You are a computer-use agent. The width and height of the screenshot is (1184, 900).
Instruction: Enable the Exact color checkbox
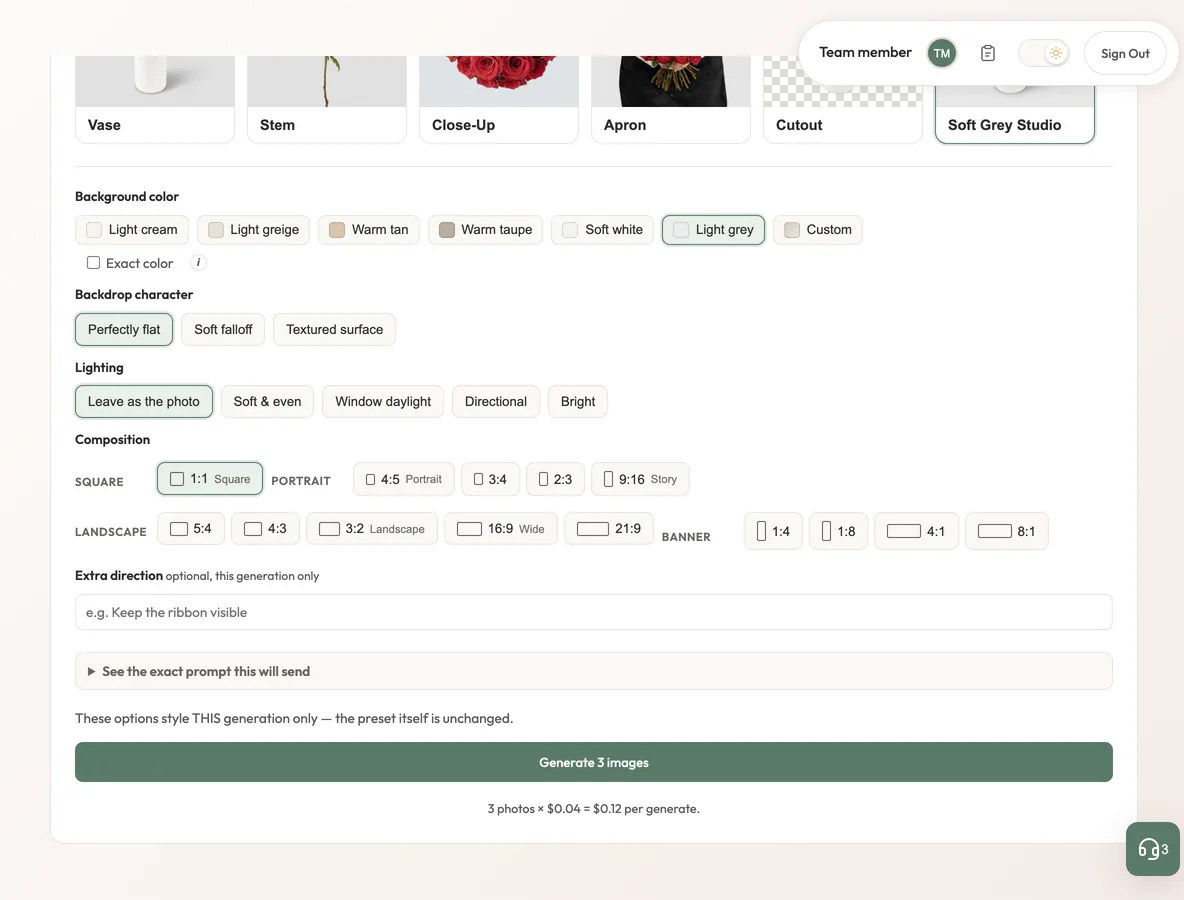click(94, 263)
